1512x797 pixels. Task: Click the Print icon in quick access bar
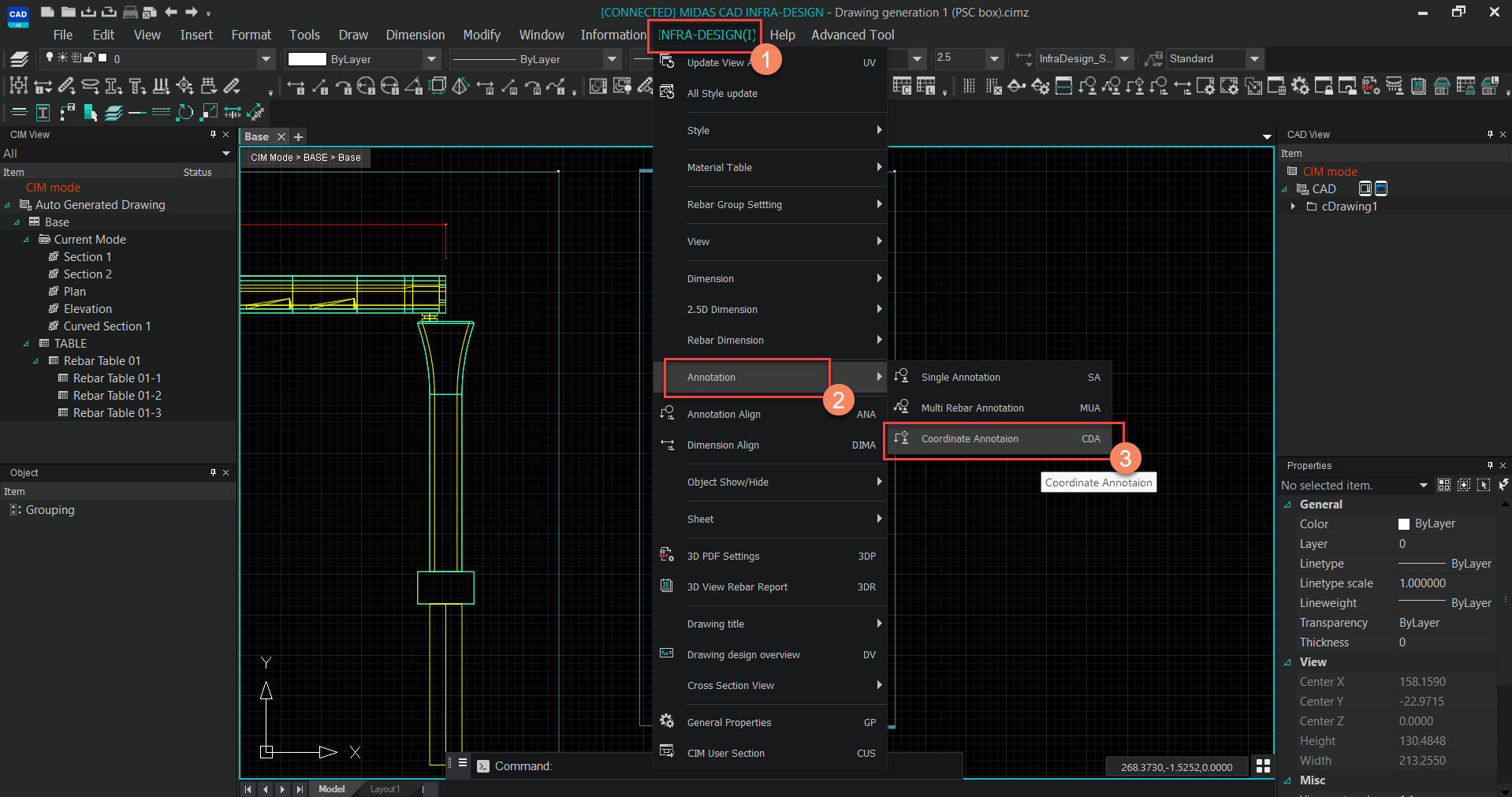(130, 12)
